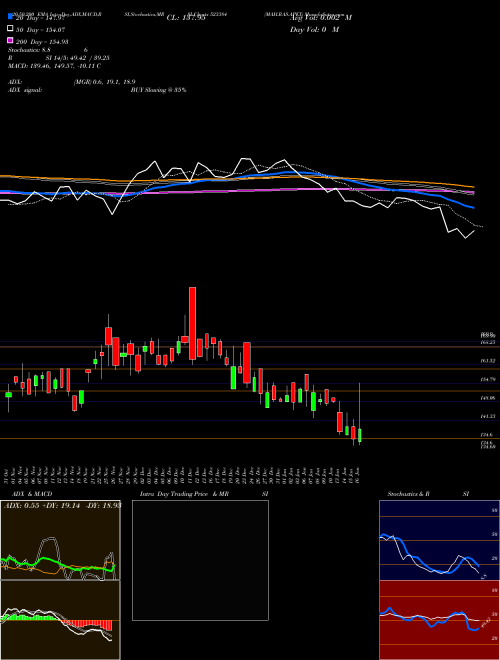Click the ADX '(MGR) 0.6, 19.1, 18.9' values
Image resolution: width=500 pixels, height=660 pixels.
point(104,82)
